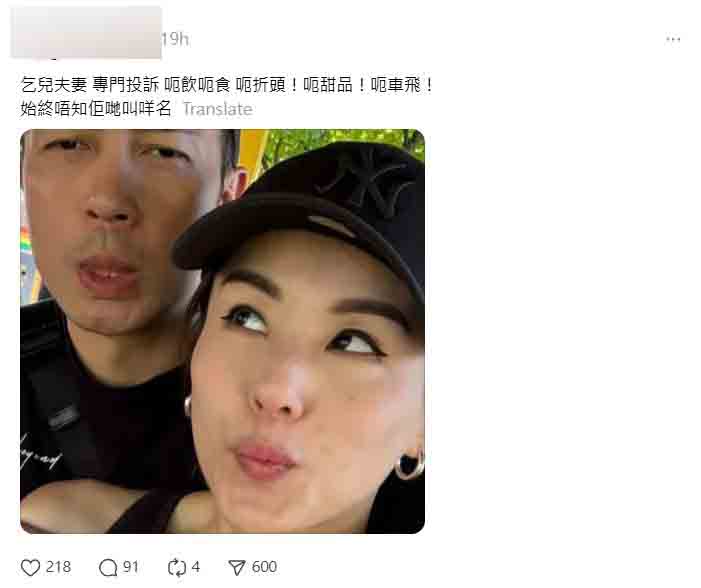Repost using the circular arrows icon
Screen dimensions: 701x588
(x=177, y=568)
